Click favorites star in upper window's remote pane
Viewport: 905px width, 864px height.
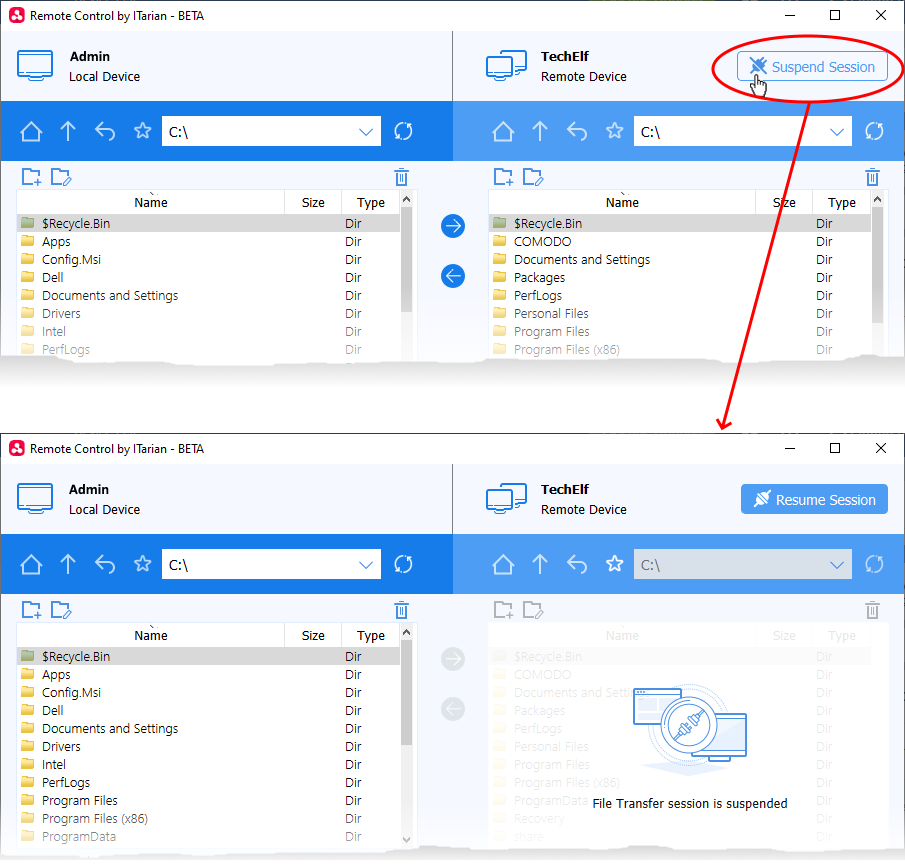614,131
